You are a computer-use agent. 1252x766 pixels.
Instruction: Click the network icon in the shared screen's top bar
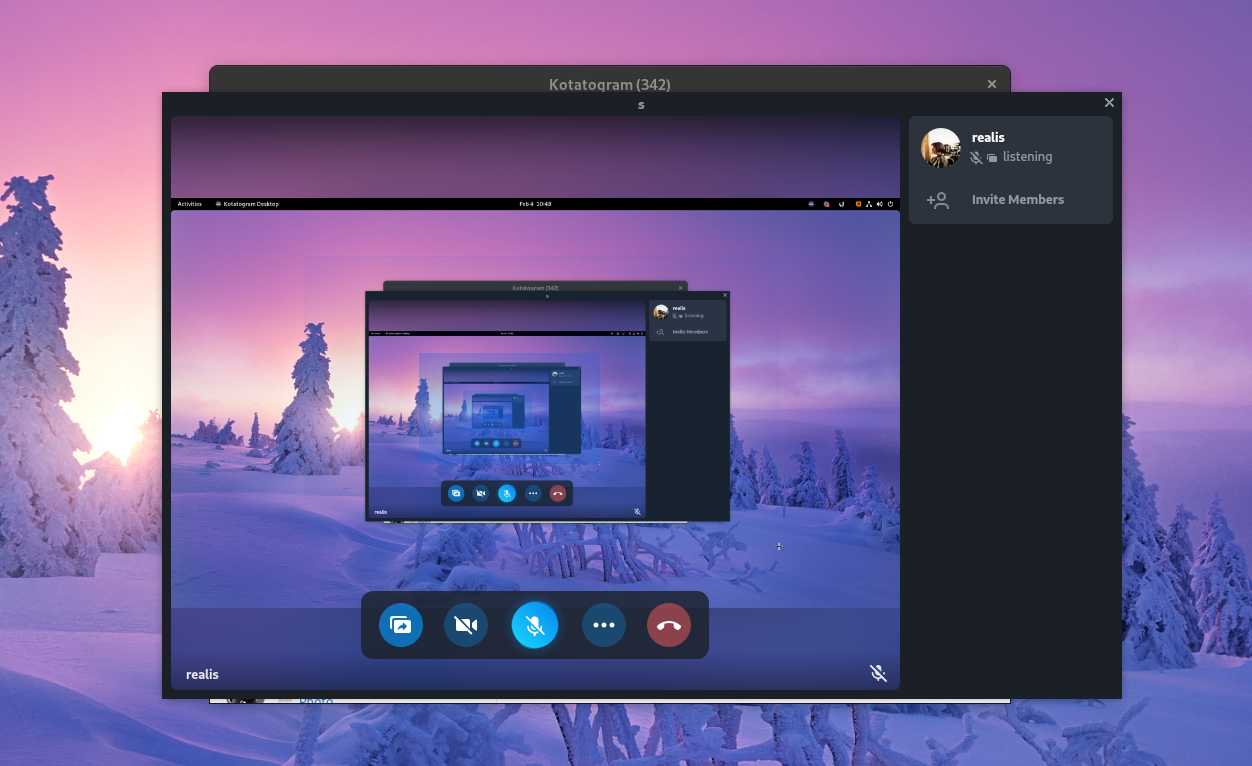pos(869,204)
